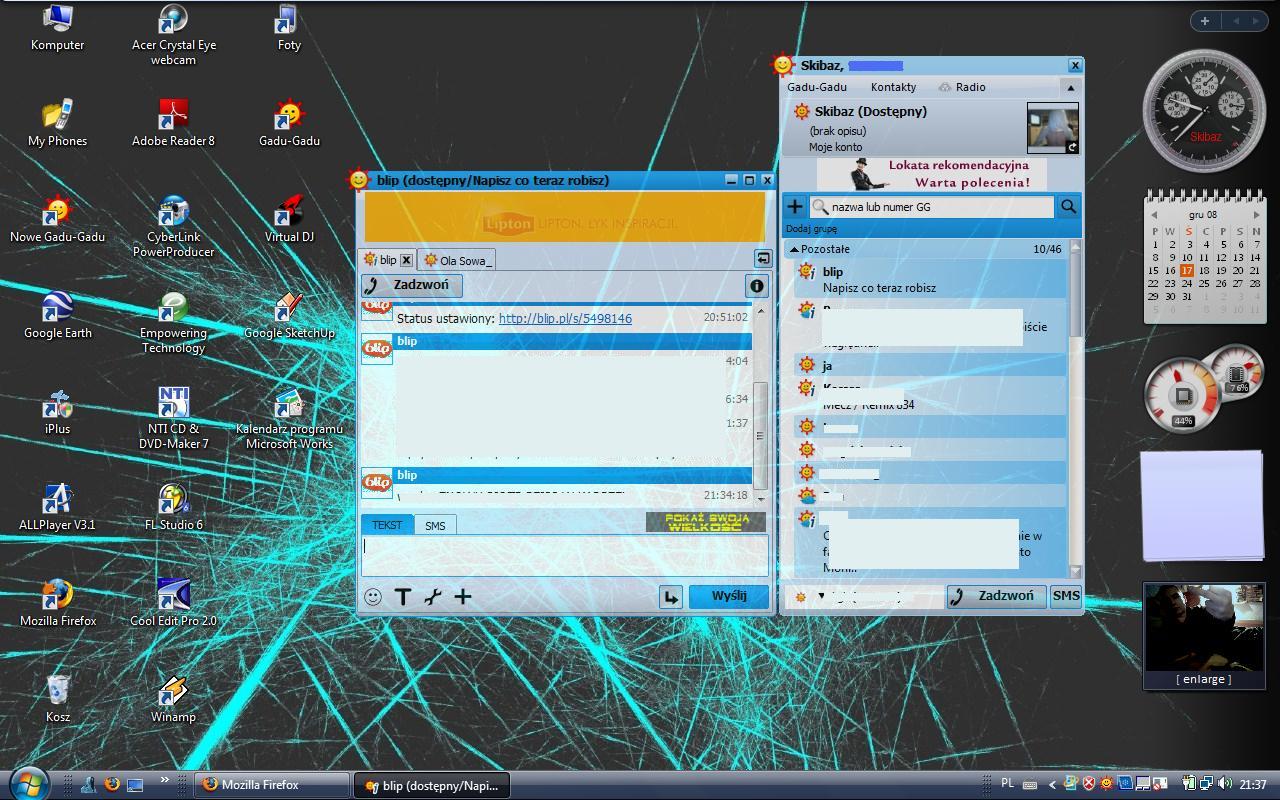1280x800 pixels.
Task: Click the text formatting T icon
Action: [403, 597]
